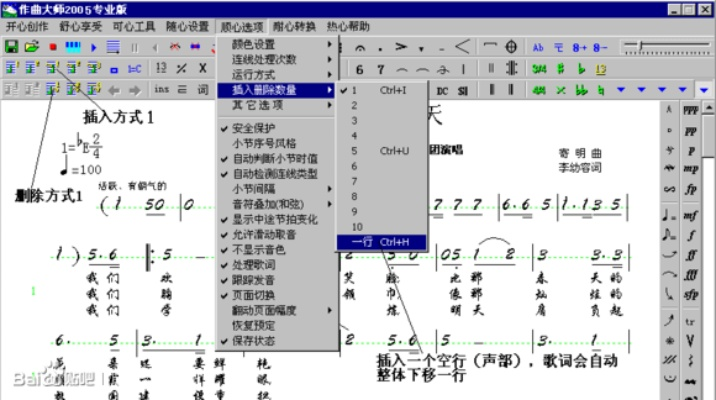Expand the 其它选项 submenu

tap(277, 105)
